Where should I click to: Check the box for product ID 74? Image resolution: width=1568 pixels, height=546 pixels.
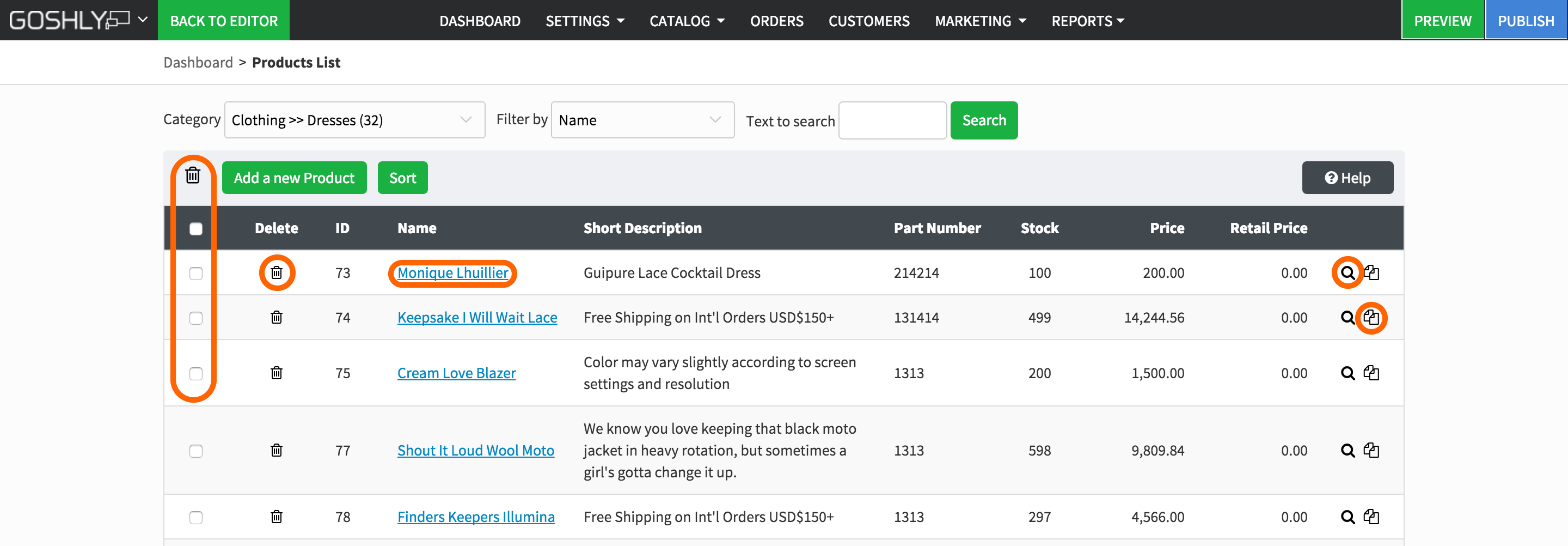click(x=195, y=318)
